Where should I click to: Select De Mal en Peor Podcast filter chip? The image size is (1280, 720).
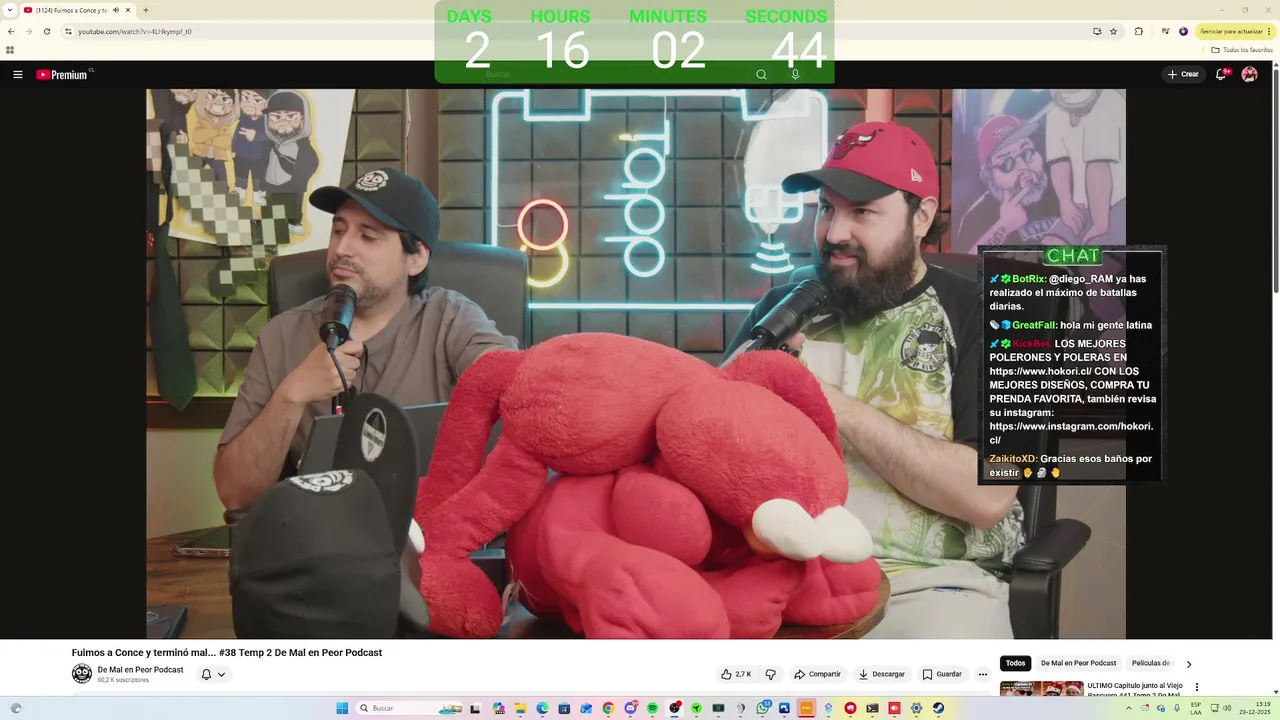[x=1078, y=663]
